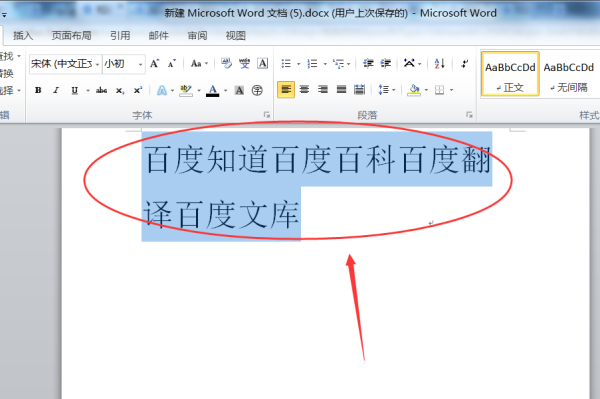The image size is (600, 399).
Task: Open the Borders dropdown arrow
Action: tap(452, 90)
